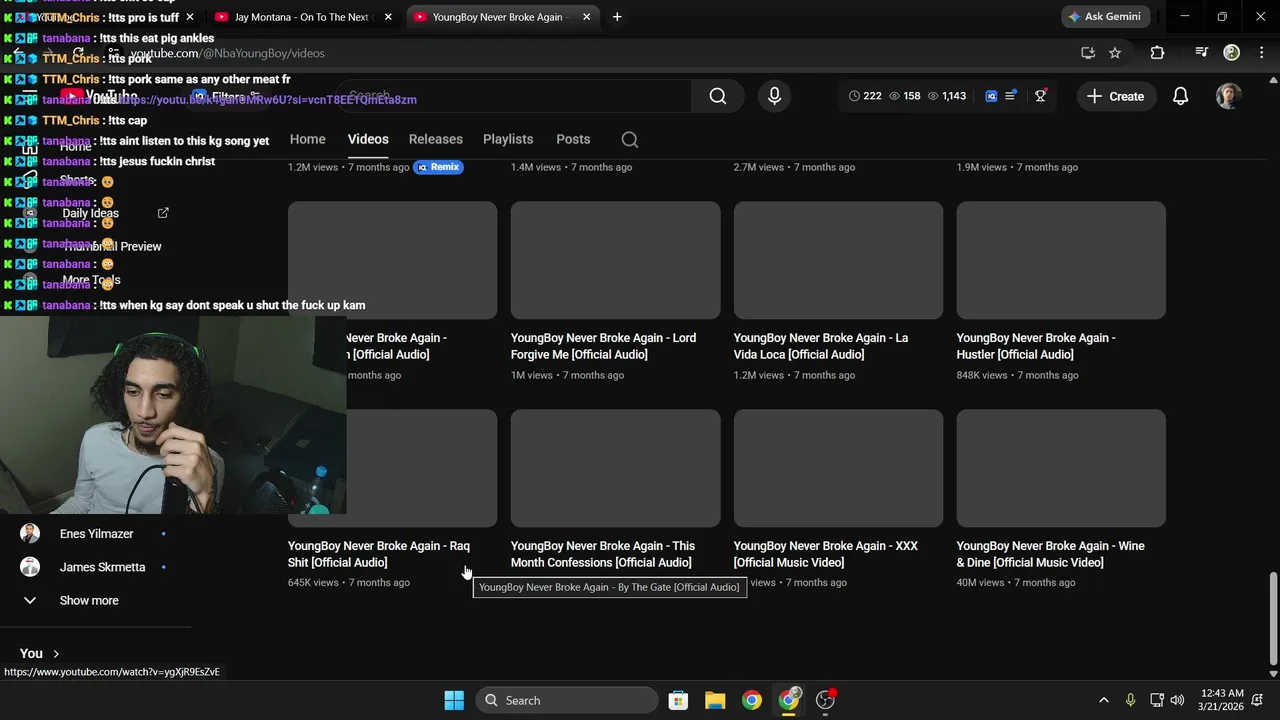1280x720 pixels.
Task: Open the channel Posts tab
Action: point(573,139)
